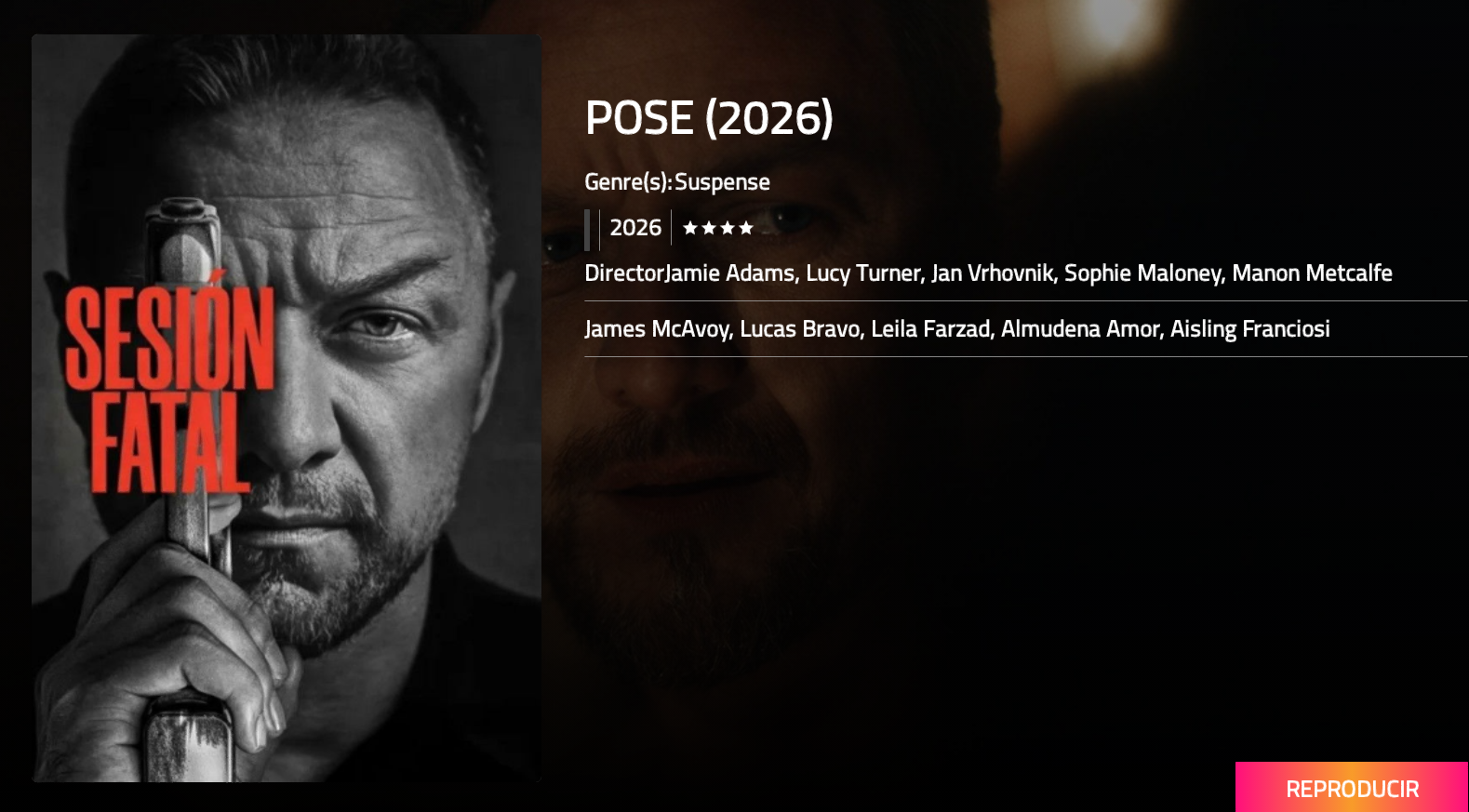Viewport: 1469px width, 812px height.
Task: Select Jan Vrhovnik in the director row
Action: (x=993, y=273)
